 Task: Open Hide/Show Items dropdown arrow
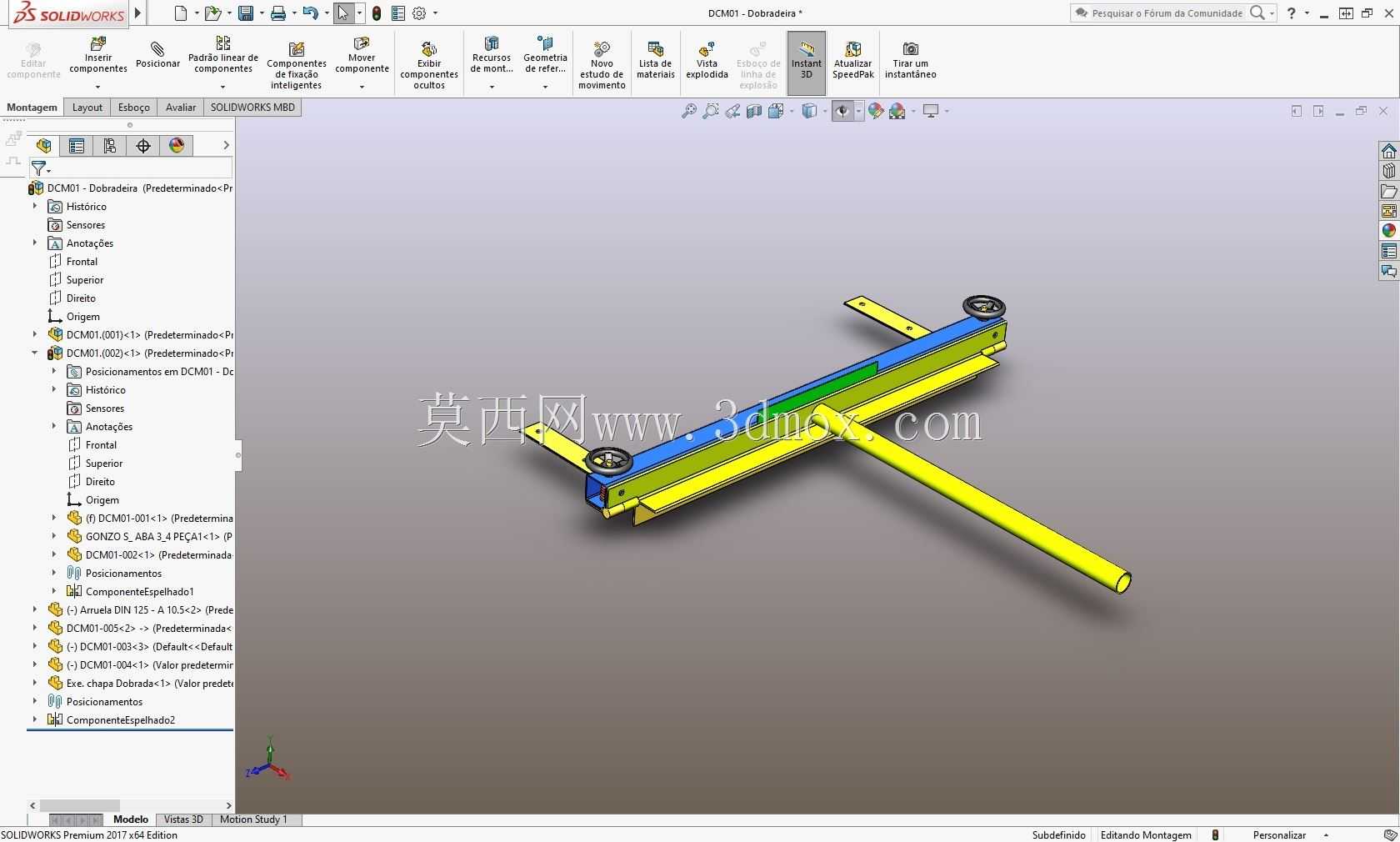click(858, 112)
